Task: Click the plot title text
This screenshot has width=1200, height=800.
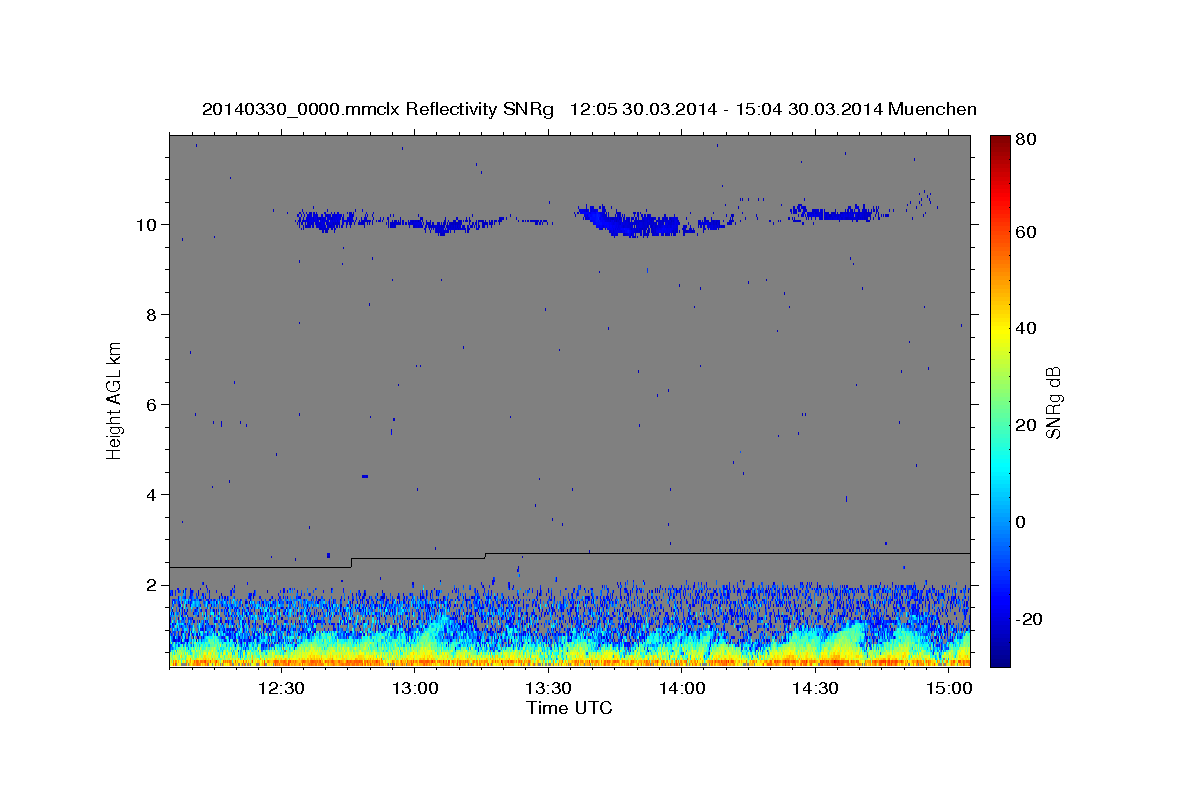Action: (589, 109)
